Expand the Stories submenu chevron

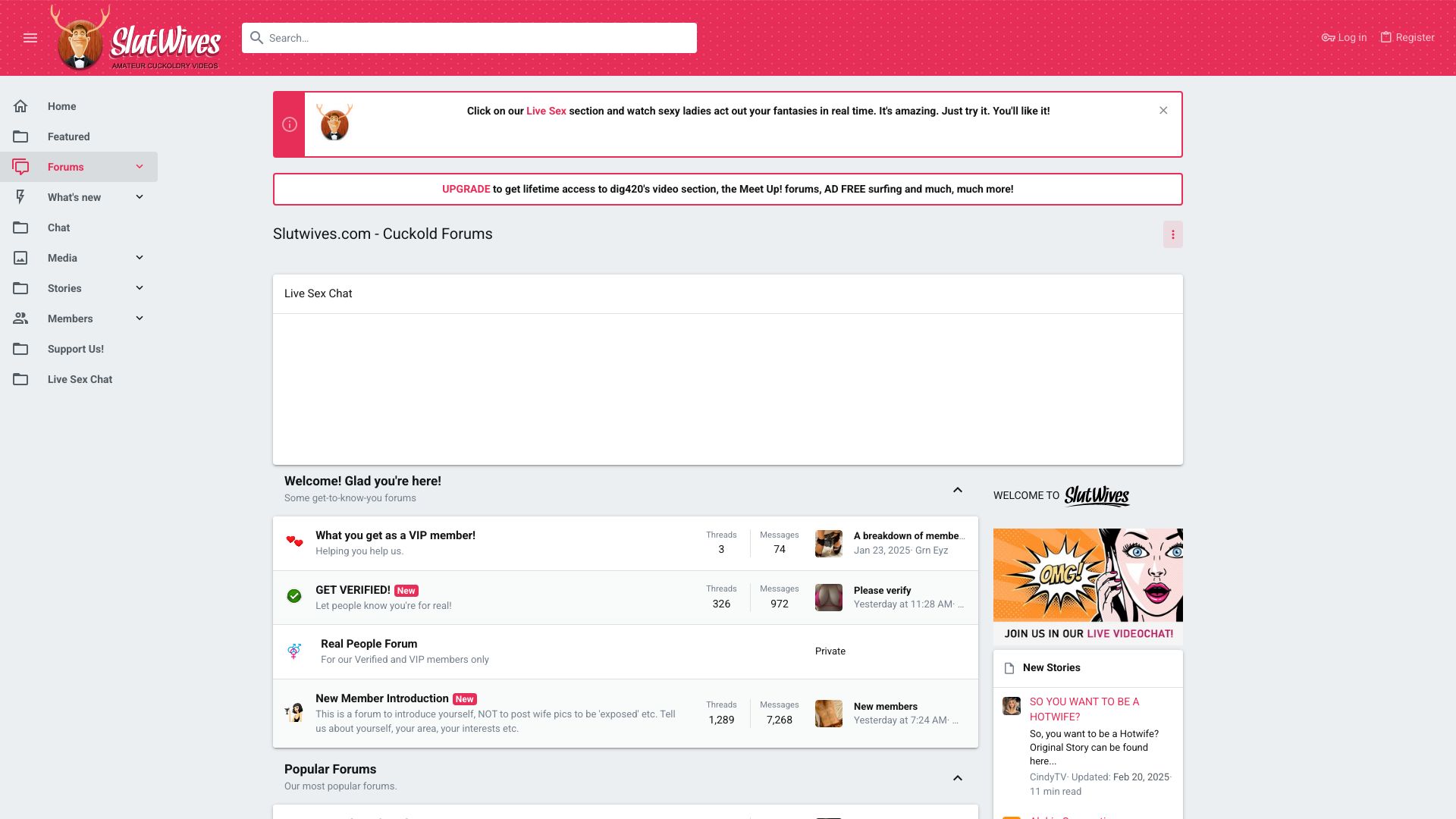(140, 288)
